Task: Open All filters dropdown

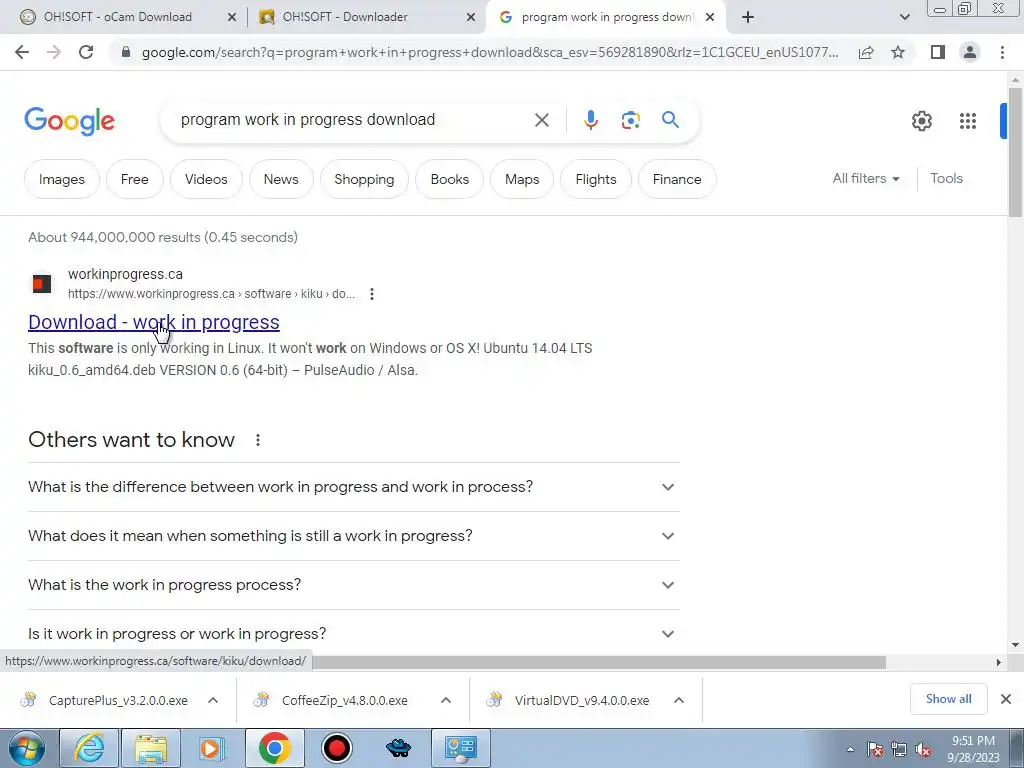Action: pos(866,178)
